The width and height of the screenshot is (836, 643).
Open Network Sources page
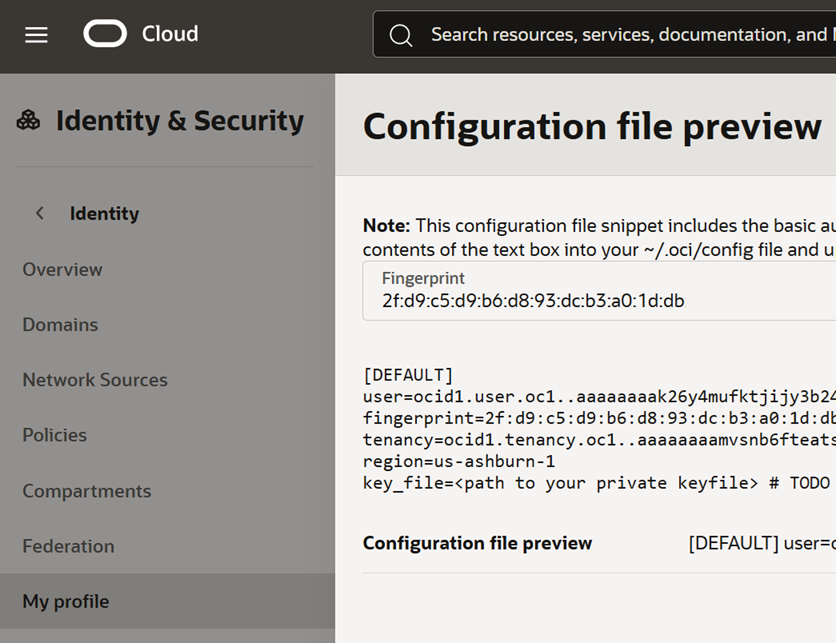point(95,380)
